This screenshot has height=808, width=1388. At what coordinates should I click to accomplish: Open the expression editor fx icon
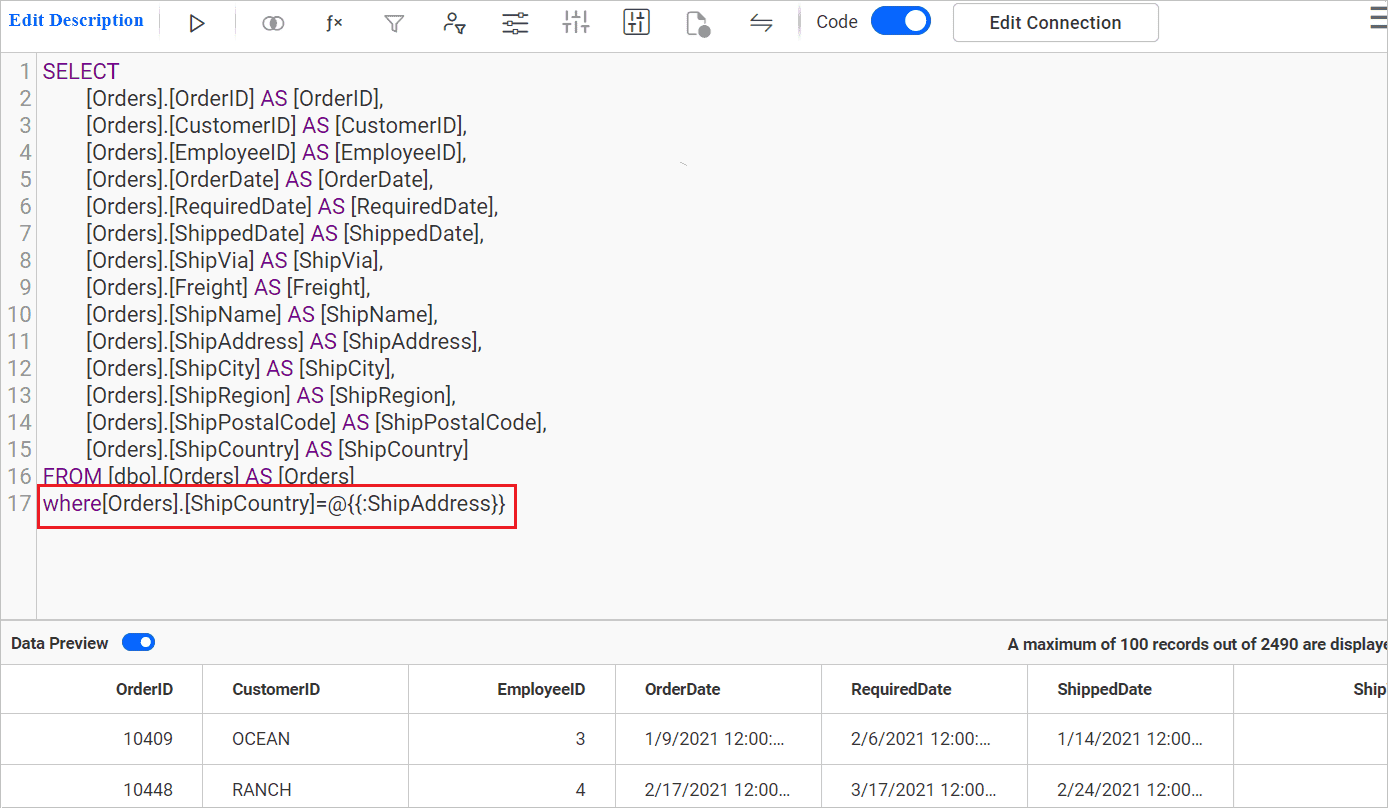[x=334, y=21]
